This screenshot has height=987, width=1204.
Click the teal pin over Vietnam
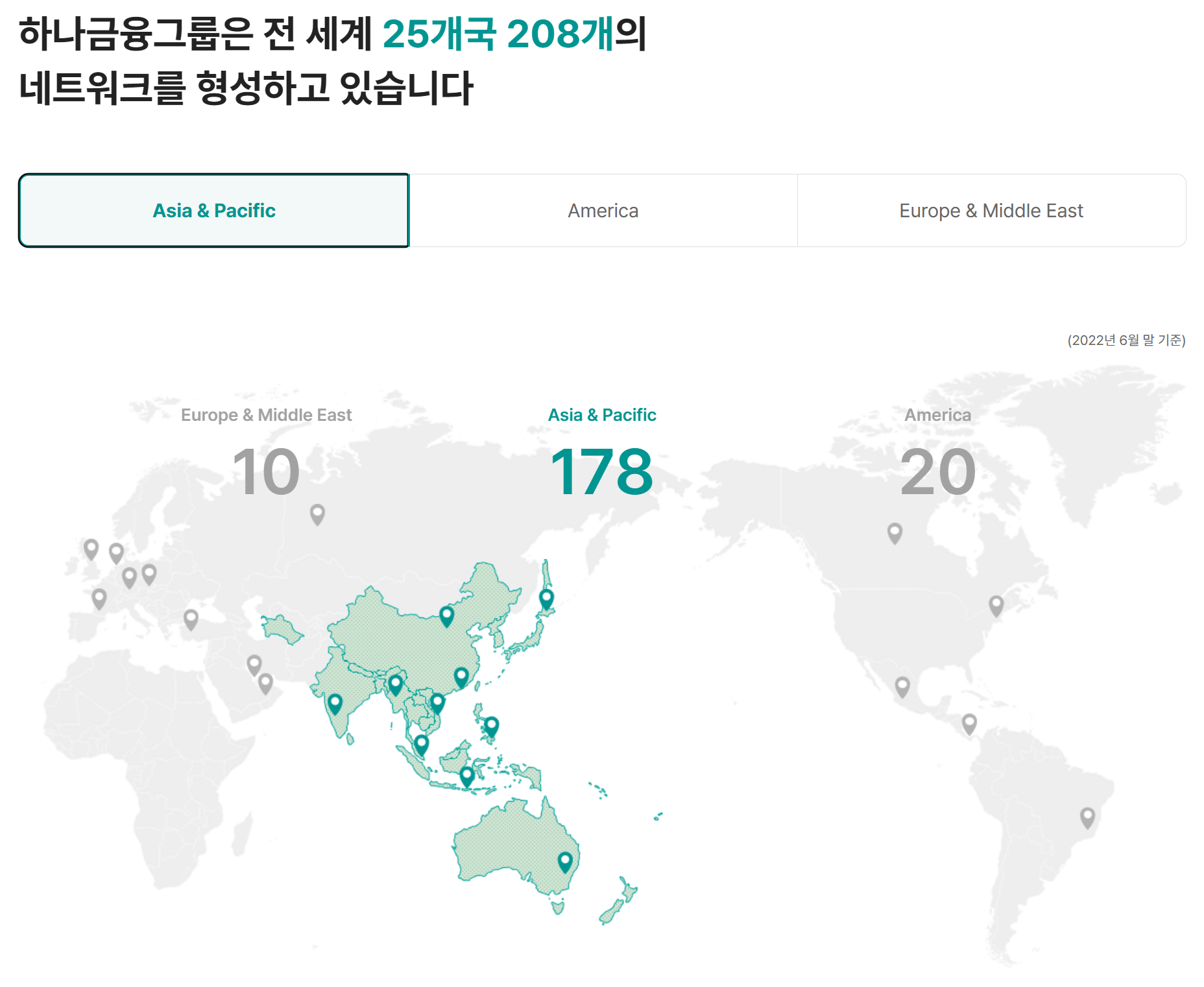coord(437,704)
